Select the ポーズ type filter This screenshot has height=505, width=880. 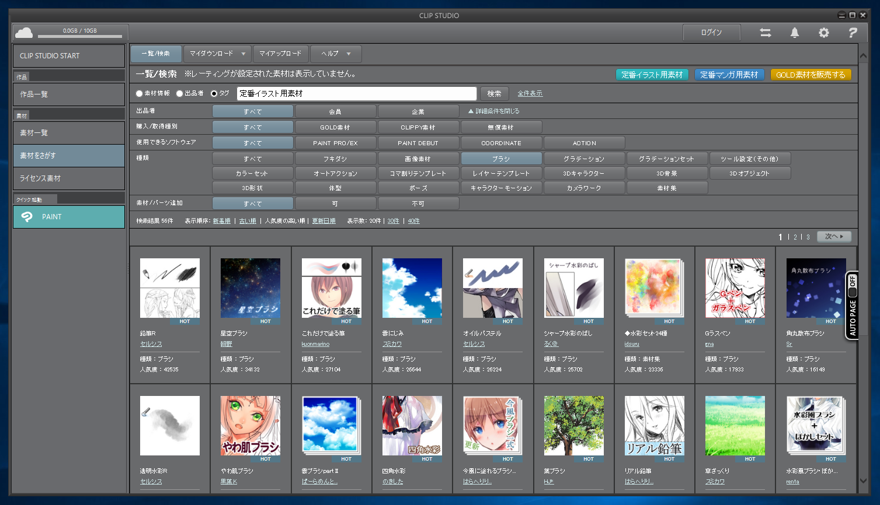(x=418, y=188)
